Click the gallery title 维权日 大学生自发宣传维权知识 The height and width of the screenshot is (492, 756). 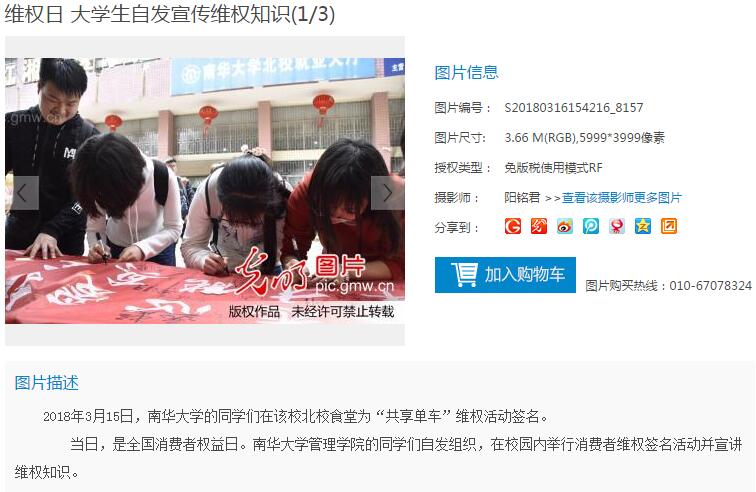(147, 14)
